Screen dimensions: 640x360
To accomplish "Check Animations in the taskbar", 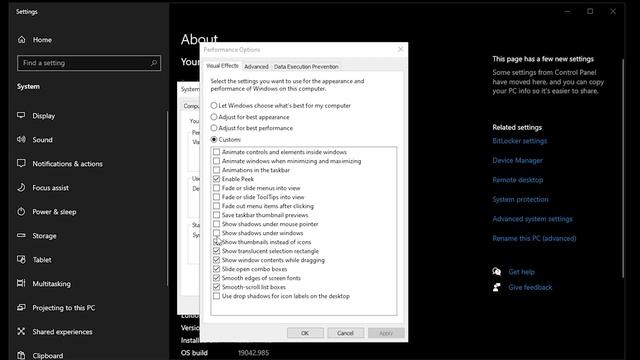I will [216, 170].
